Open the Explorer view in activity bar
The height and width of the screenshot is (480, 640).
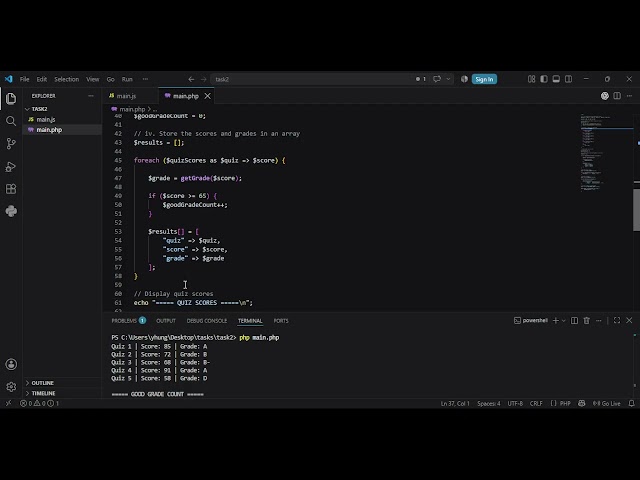pos(11,98)
